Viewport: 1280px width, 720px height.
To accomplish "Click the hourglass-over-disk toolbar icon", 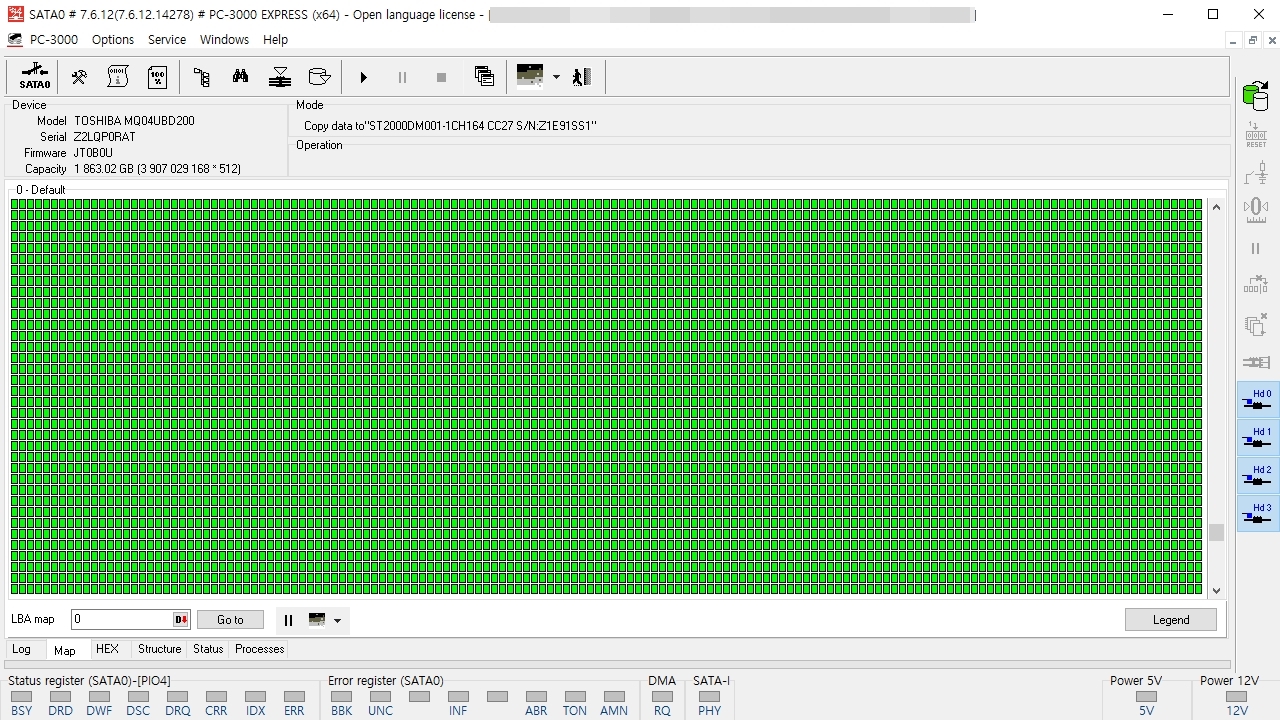I will pos(280,77).
